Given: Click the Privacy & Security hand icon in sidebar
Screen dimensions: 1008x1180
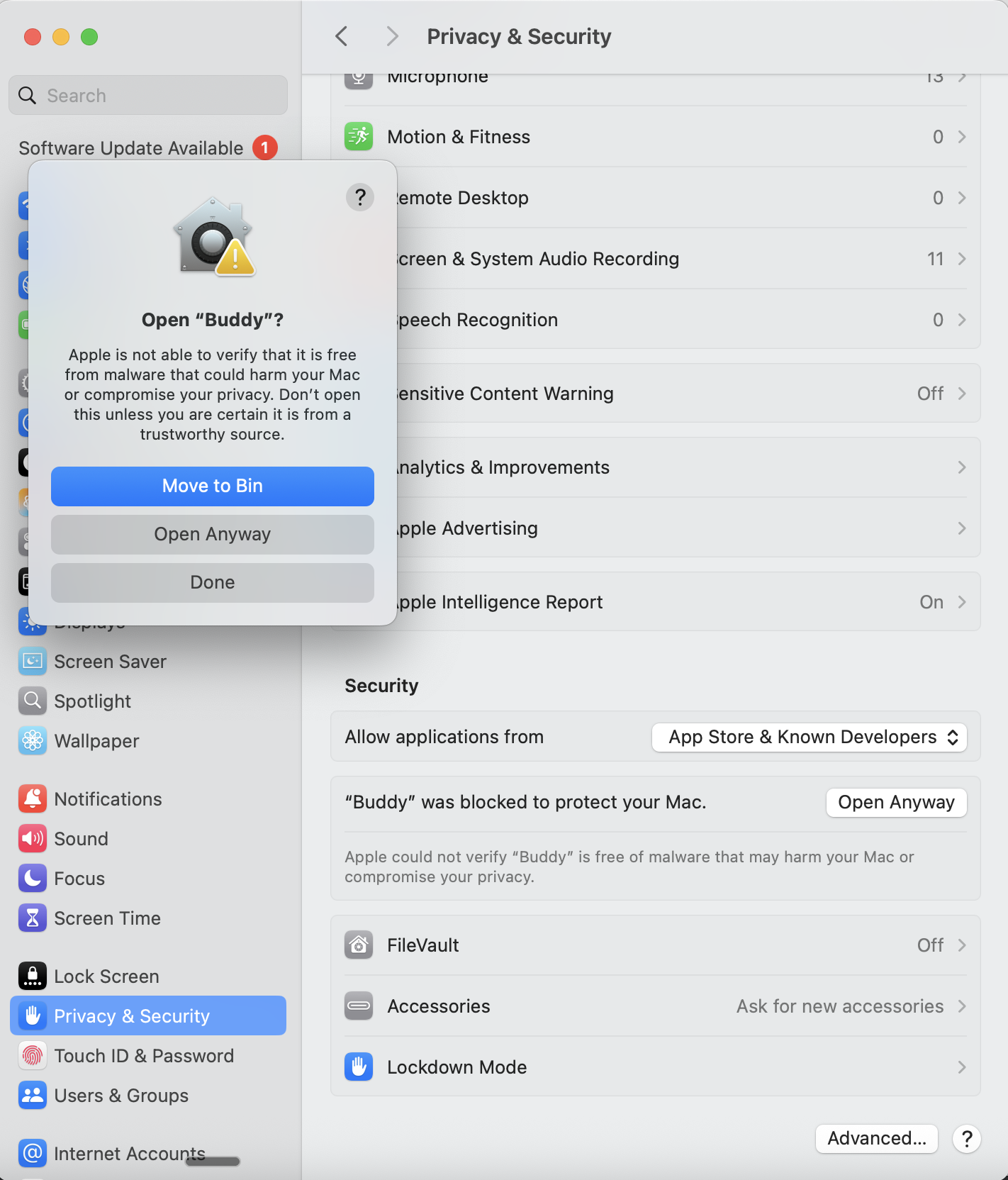Looking at the screenshot, I should coord(33,1015).
